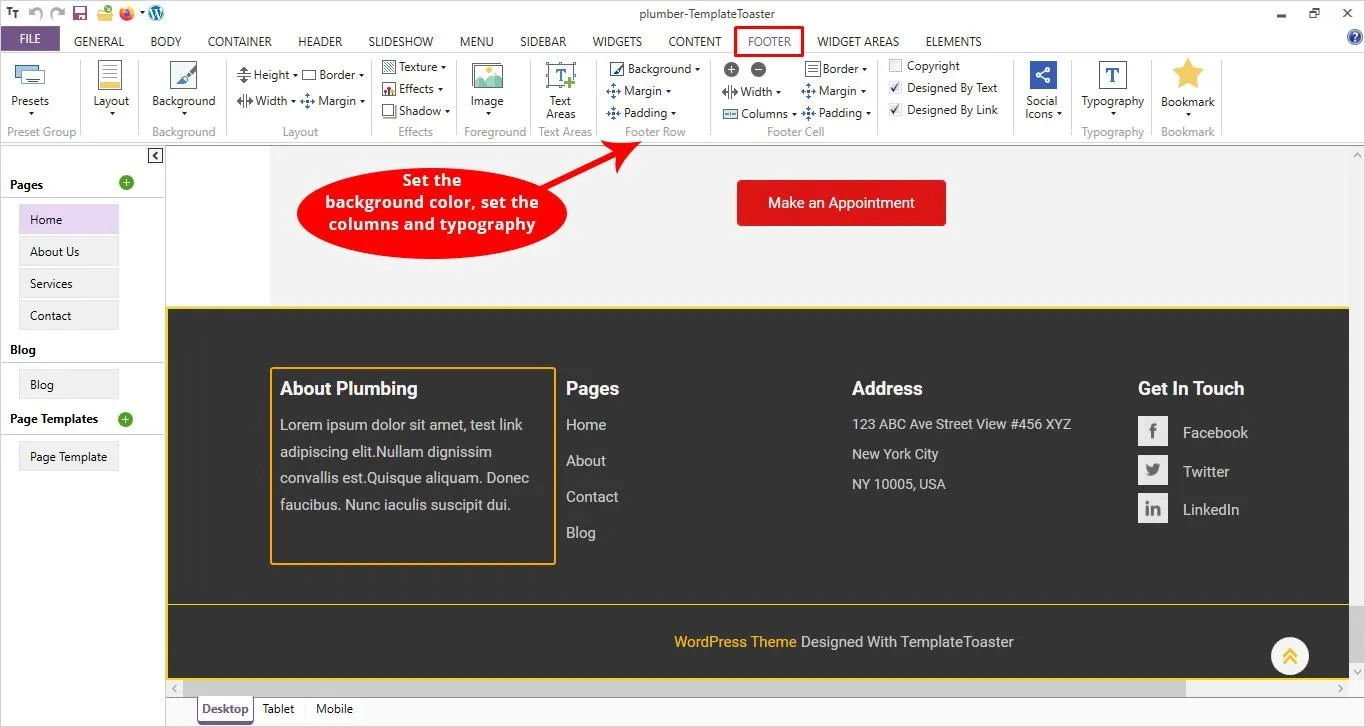Viewport: 1365px width, 727px height.
Task: Uncheck the Designed By Text option
Action: pos(895,87)
